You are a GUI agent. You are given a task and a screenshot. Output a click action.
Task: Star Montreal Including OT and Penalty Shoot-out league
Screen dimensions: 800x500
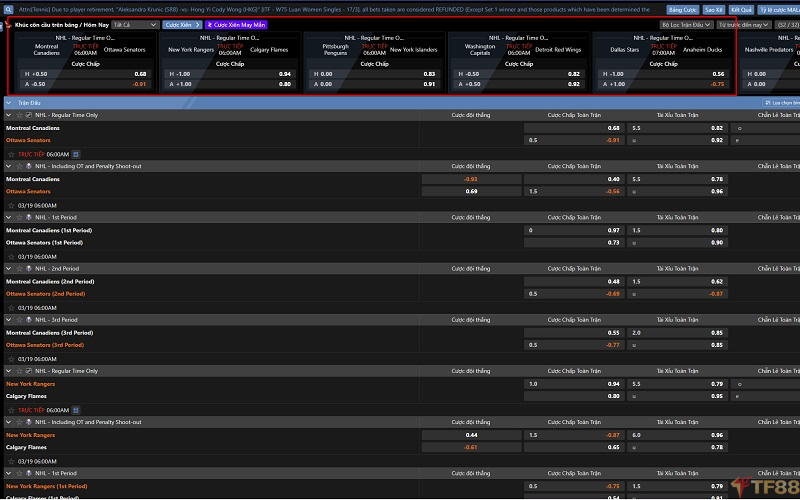pyautogui.click(x=19, y=166)
